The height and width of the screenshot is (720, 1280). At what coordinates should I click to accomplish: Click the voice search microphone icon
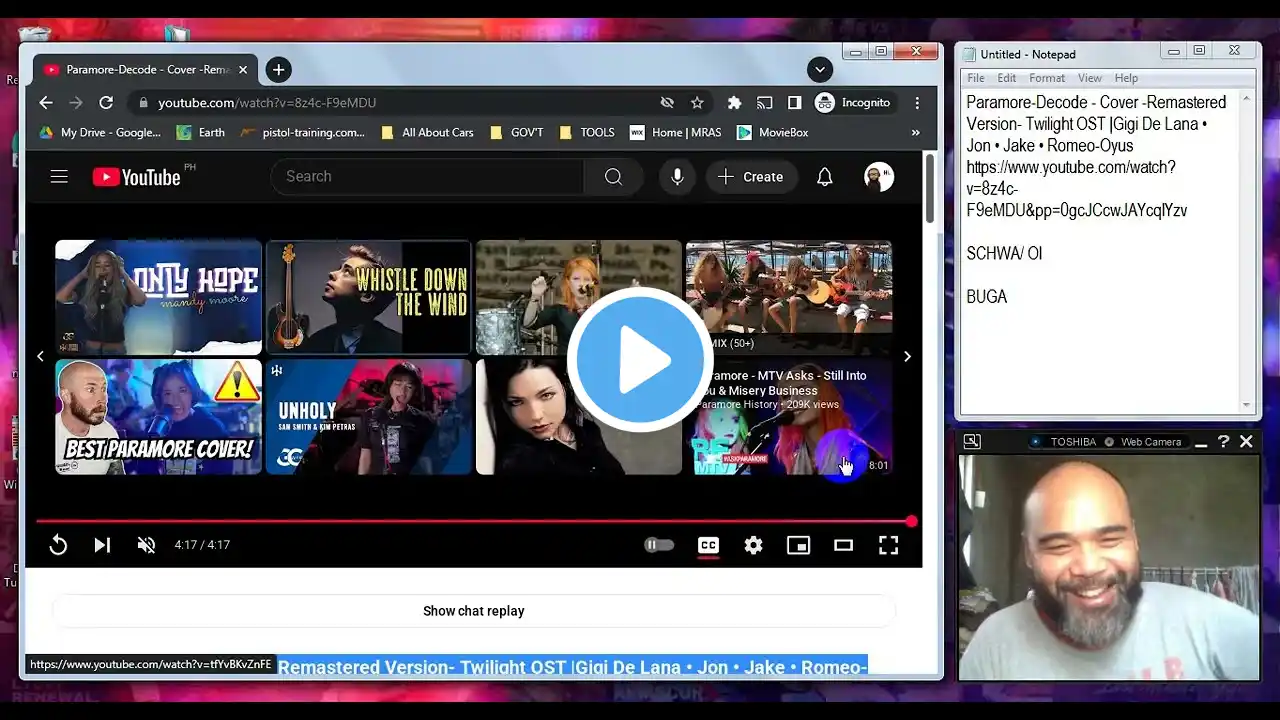pyautogui.click(x=677, y=177)
